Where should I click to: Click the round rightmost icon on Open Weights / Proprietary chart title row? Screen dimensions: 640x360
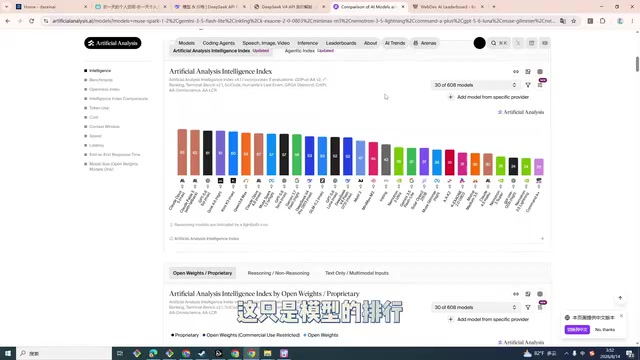(540, 294)
